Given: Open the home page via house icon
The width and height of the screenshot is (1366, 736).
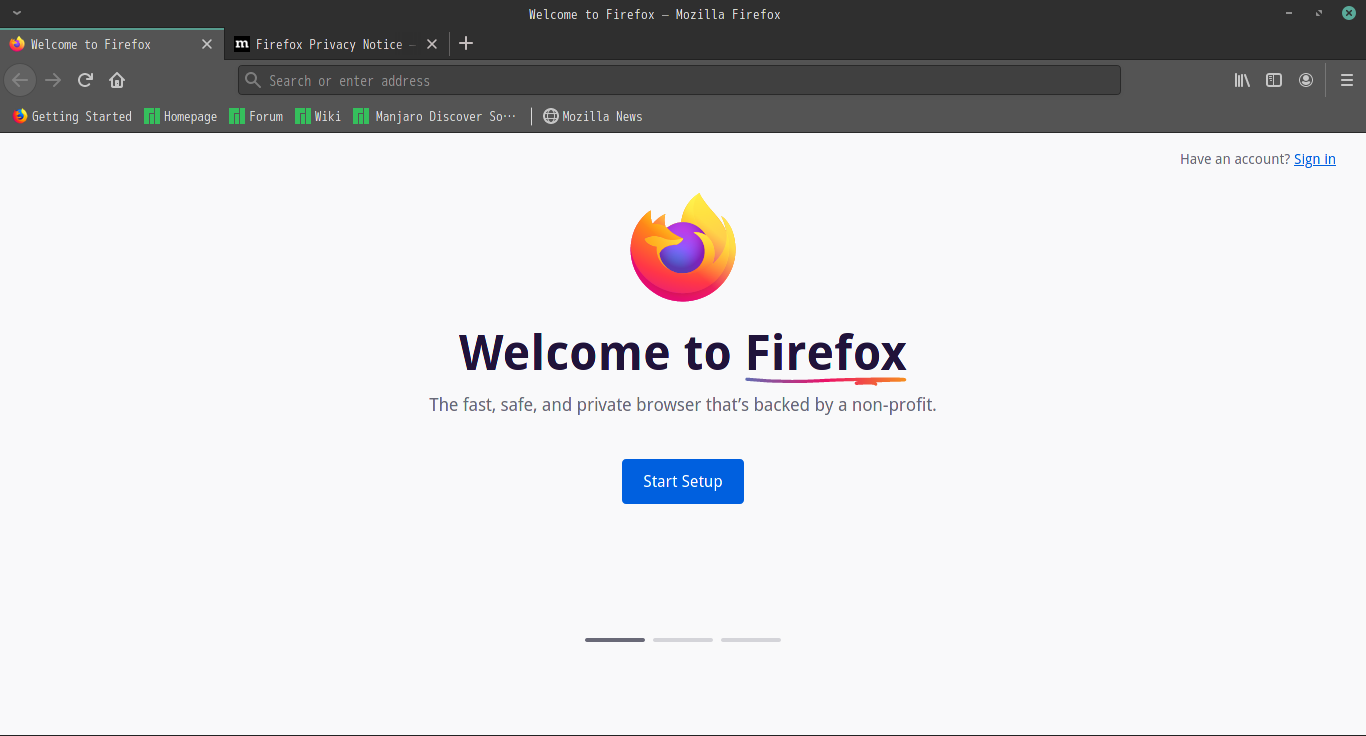Looking at the screenshot, I should point(117,80).
